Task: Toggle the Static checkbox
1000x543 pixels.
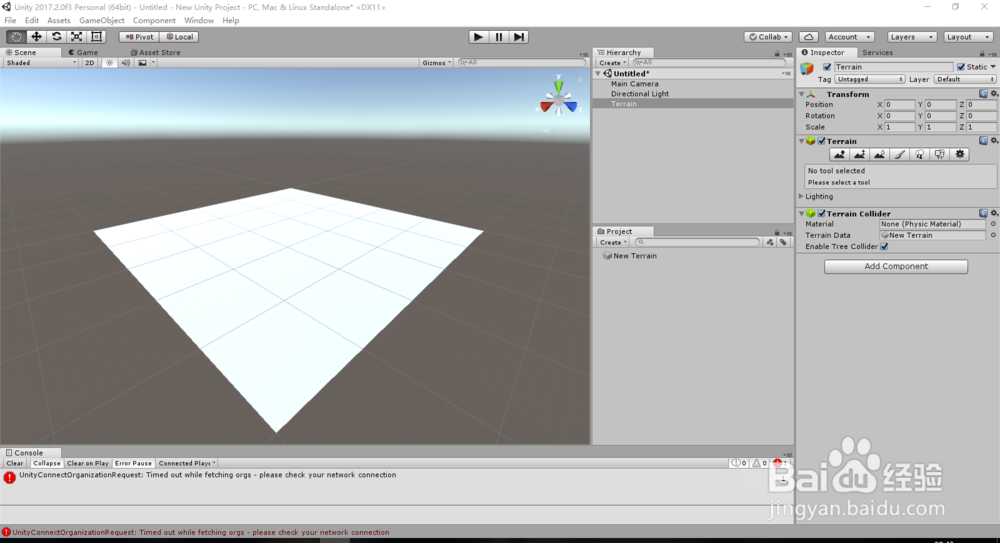Action: (960, 67)
